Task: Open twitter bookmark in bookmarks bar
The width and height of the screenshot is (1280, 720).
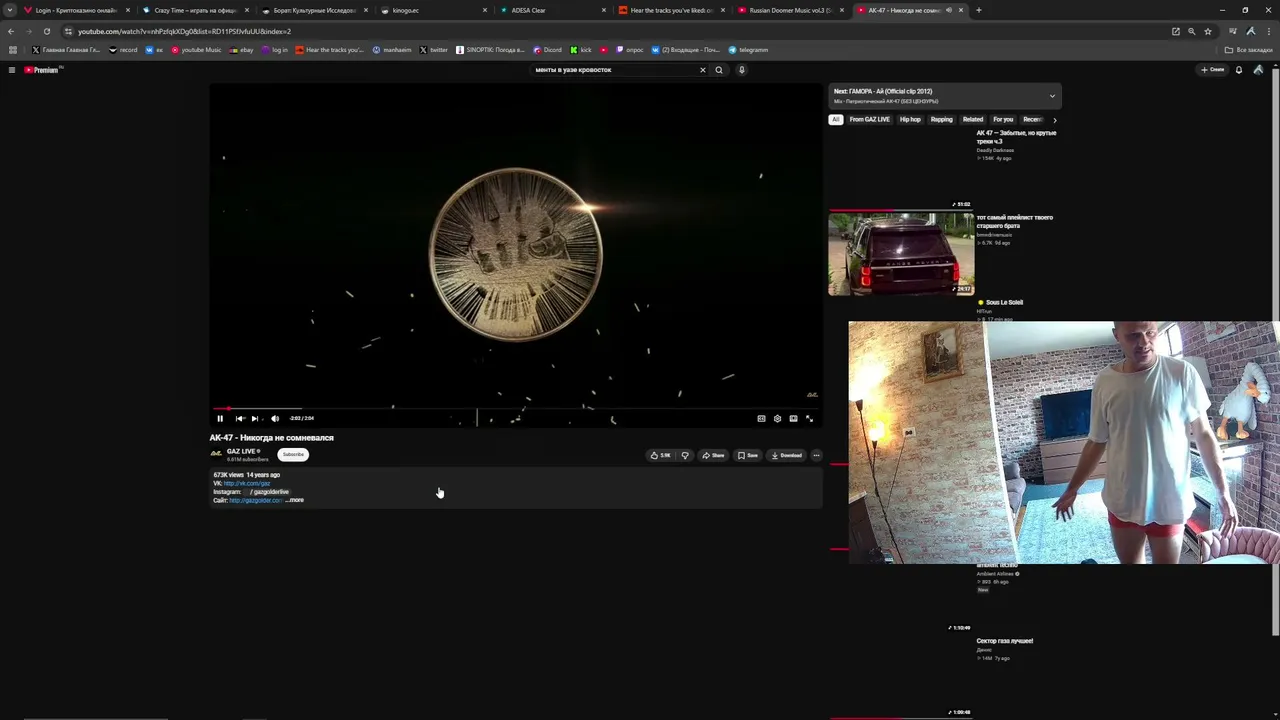Action: coord(433,50)
